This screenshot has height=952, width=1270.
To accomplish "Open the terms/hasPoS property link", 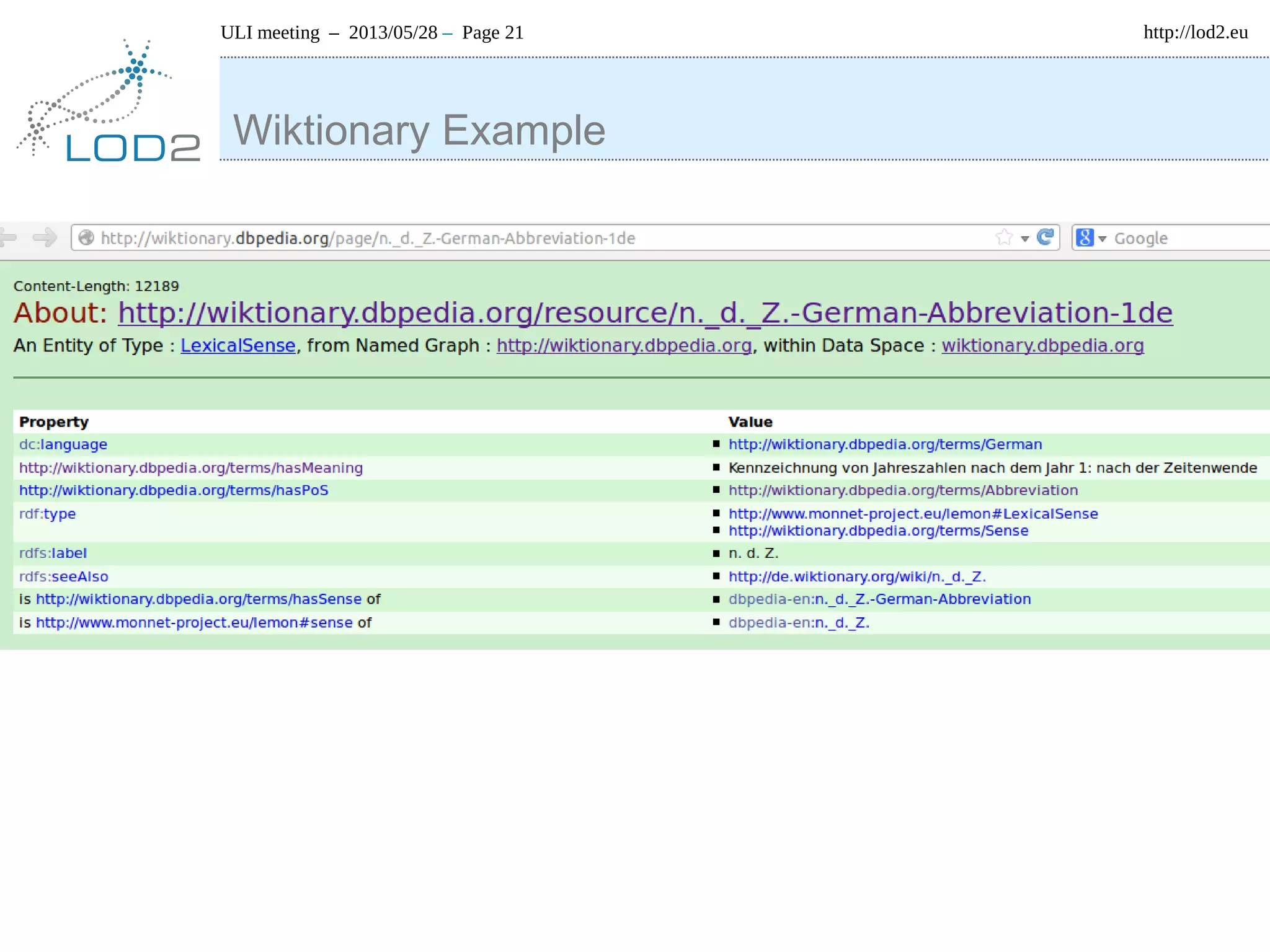I will coord(174,490).
